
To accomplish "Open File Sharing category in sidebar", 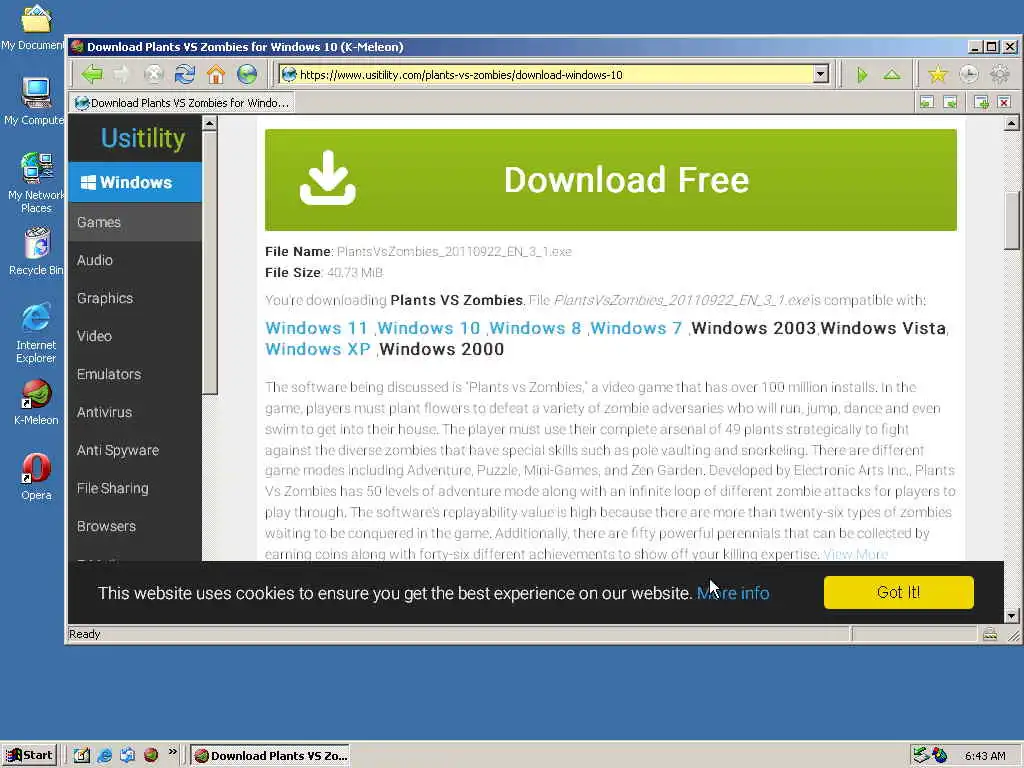I will pyautogui.click(x=135, y=488).
